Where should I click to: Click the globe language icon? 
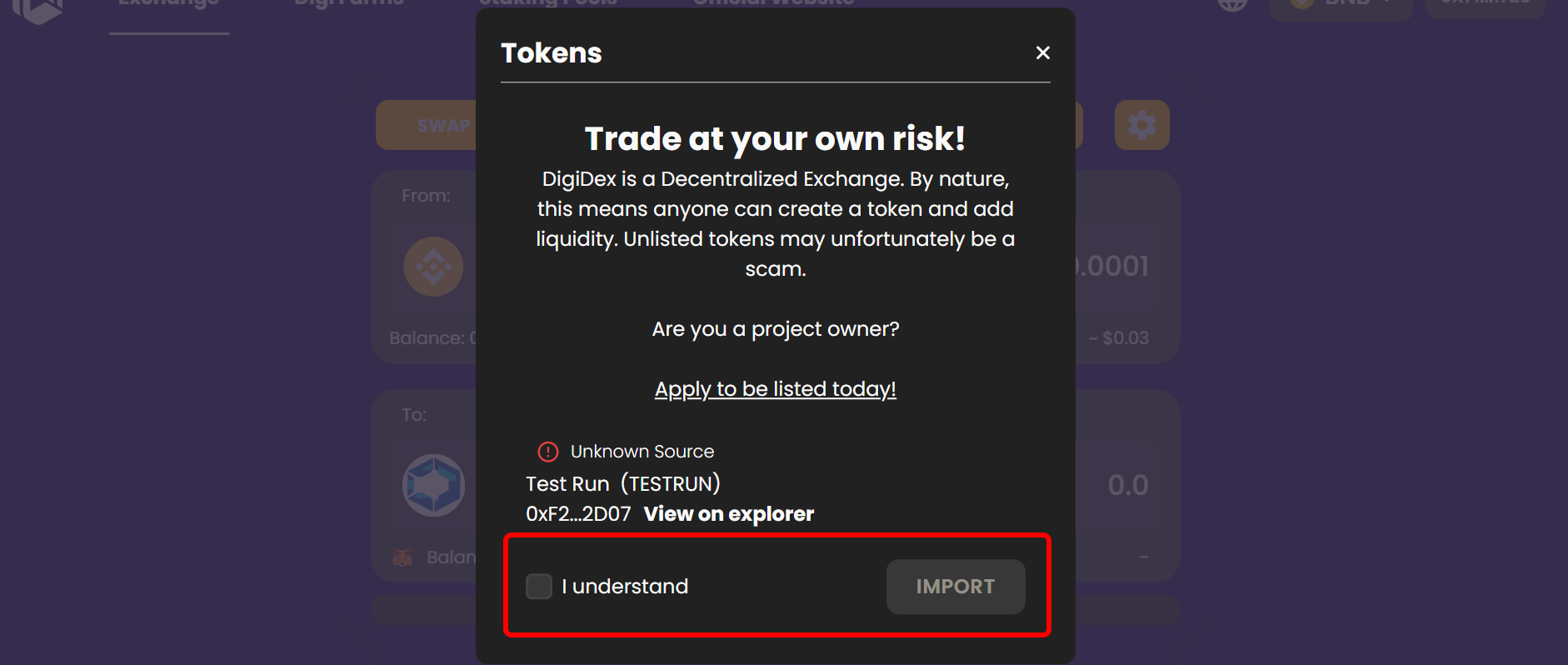coord(1232,4)
